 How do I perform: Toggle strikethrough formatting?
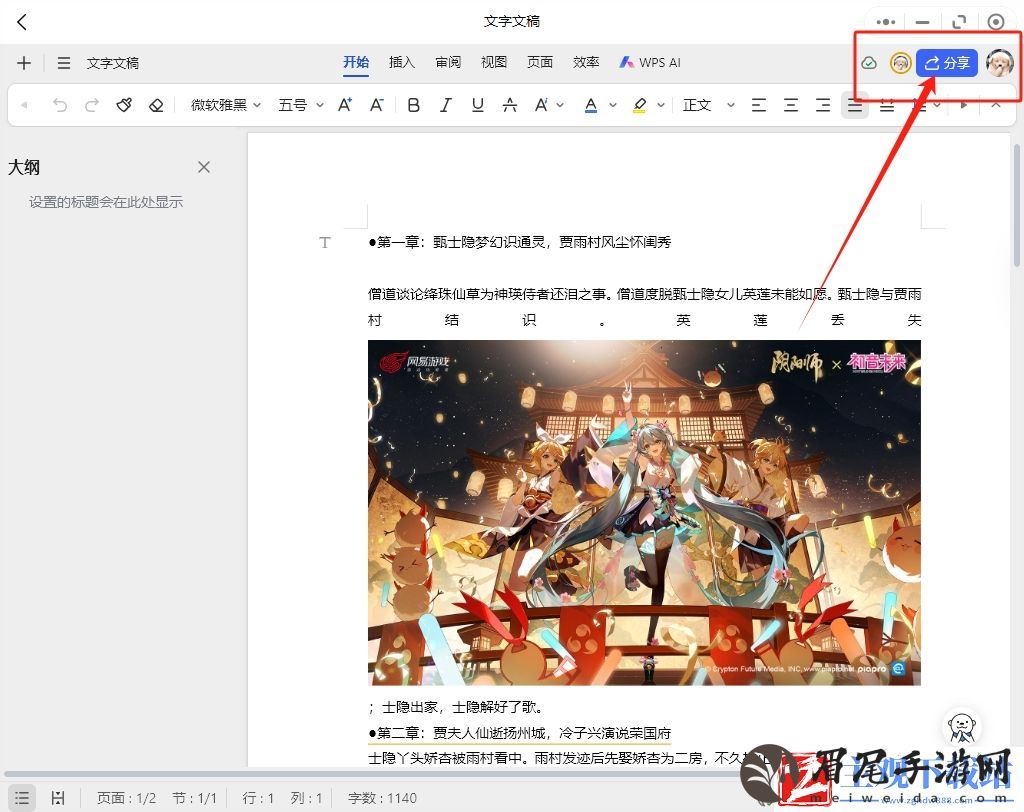point(509,105)
